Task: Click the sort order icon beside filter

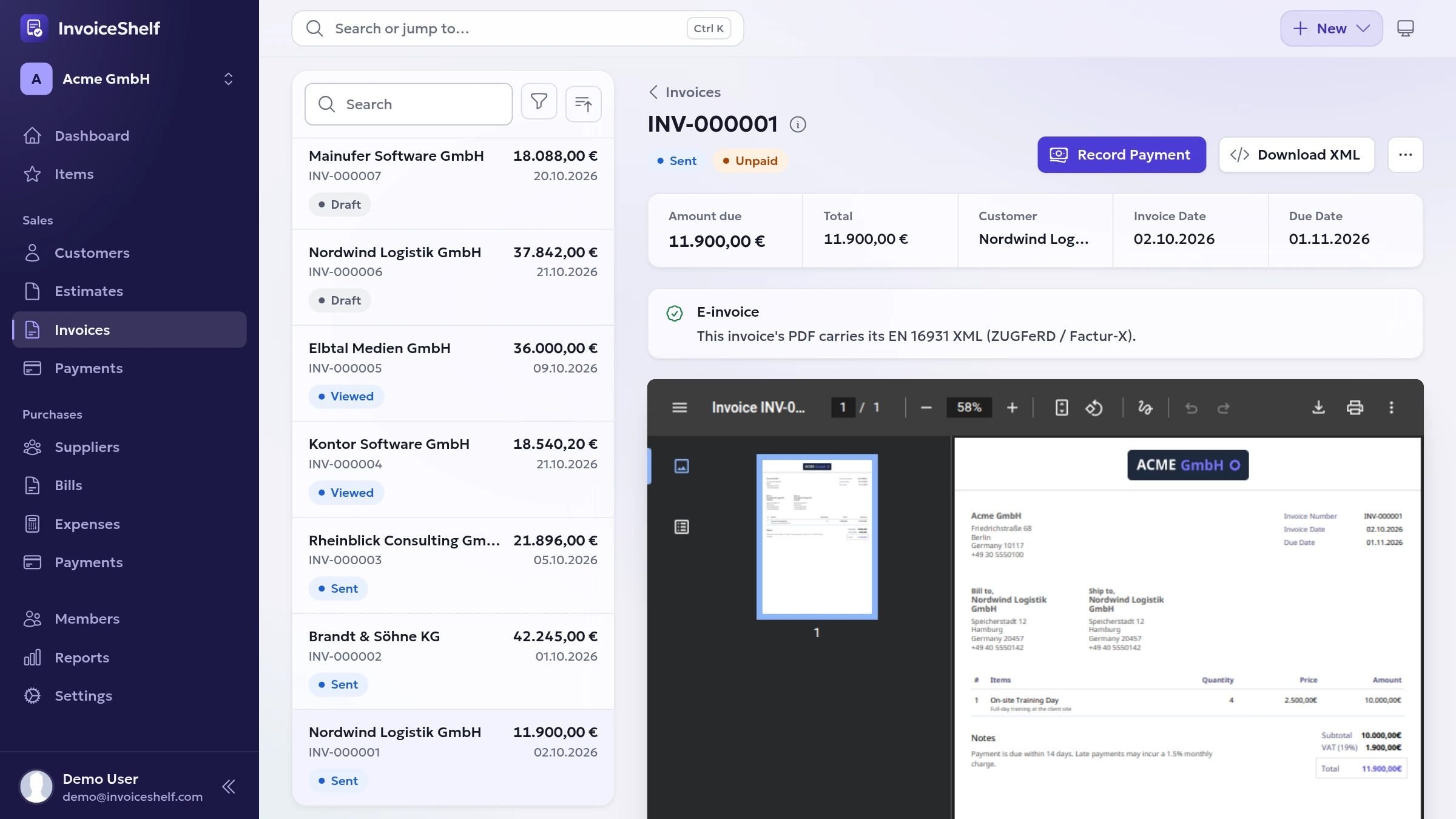Action: 583,104
